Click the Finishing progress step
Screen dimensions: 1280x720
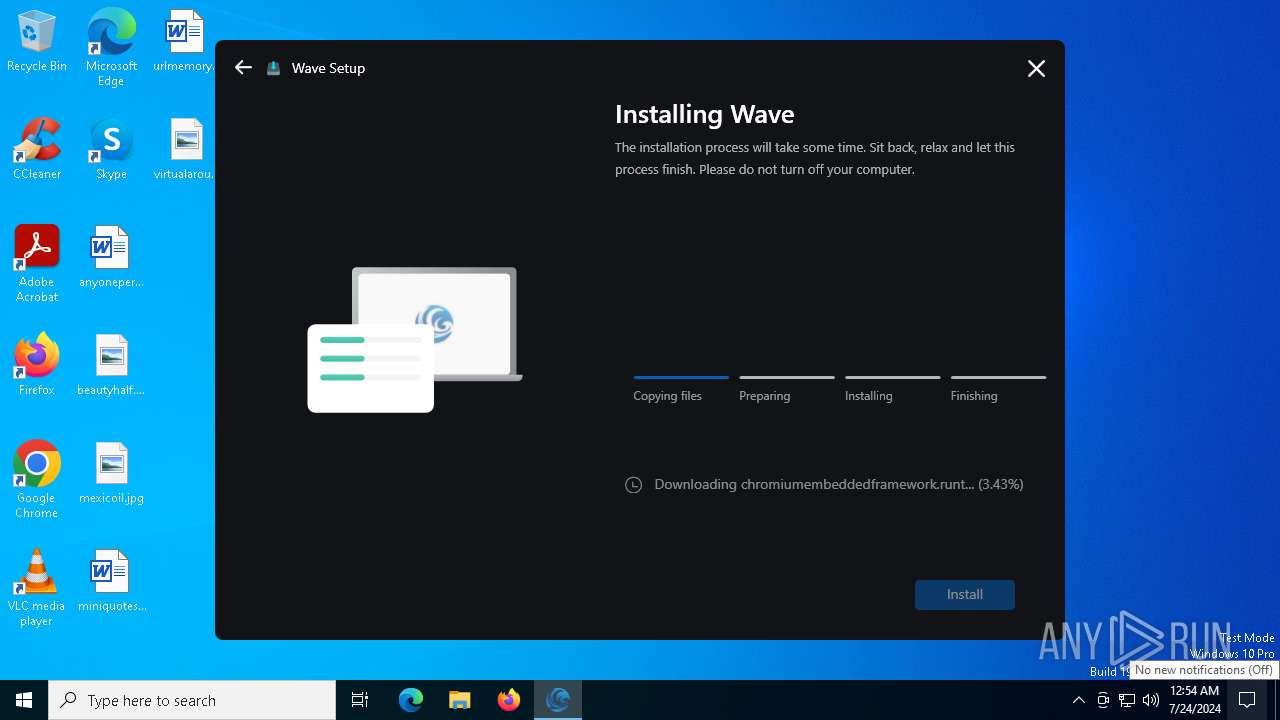998,389
